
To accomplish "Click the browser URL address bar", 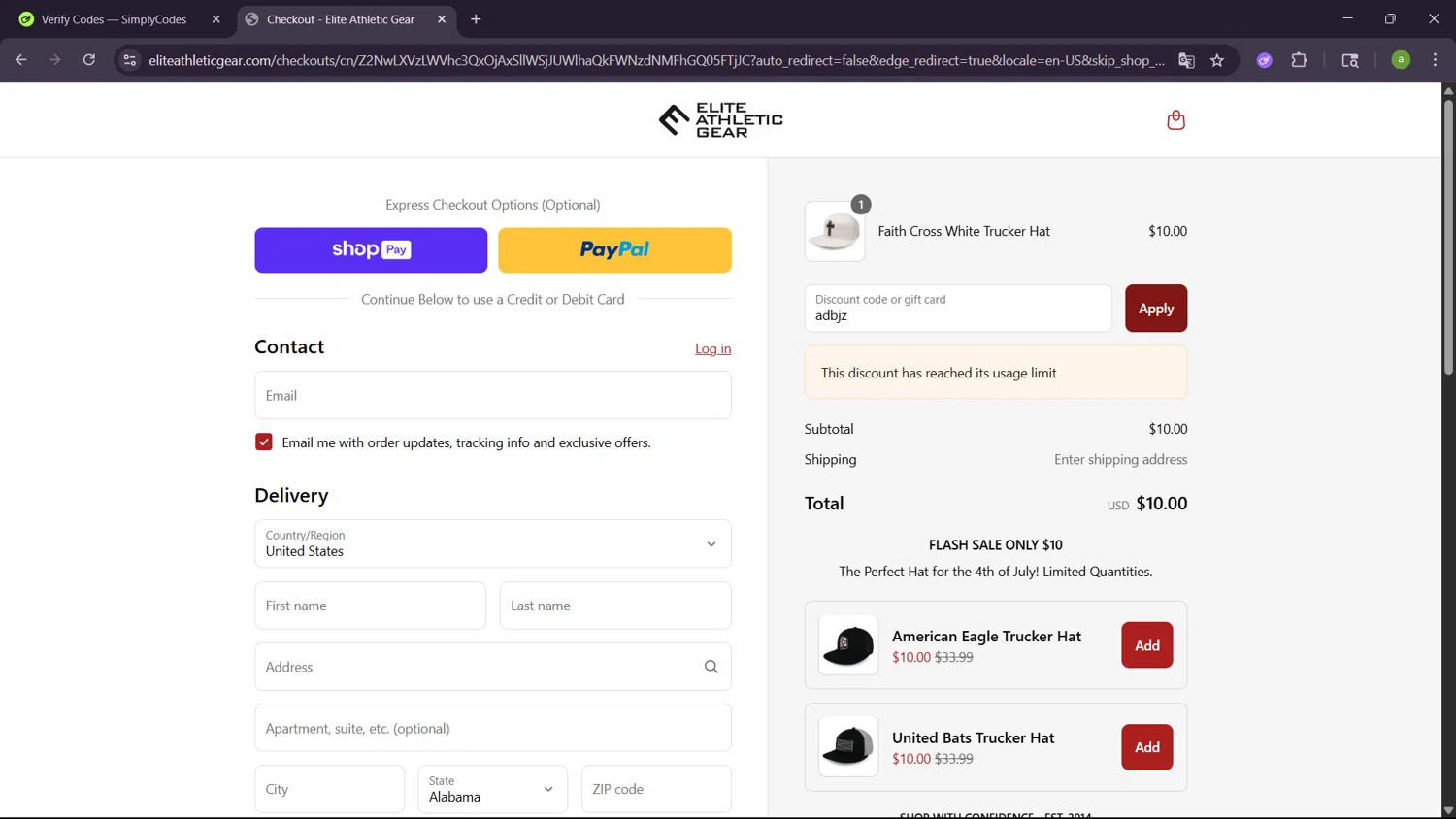I will click(656, 60).
